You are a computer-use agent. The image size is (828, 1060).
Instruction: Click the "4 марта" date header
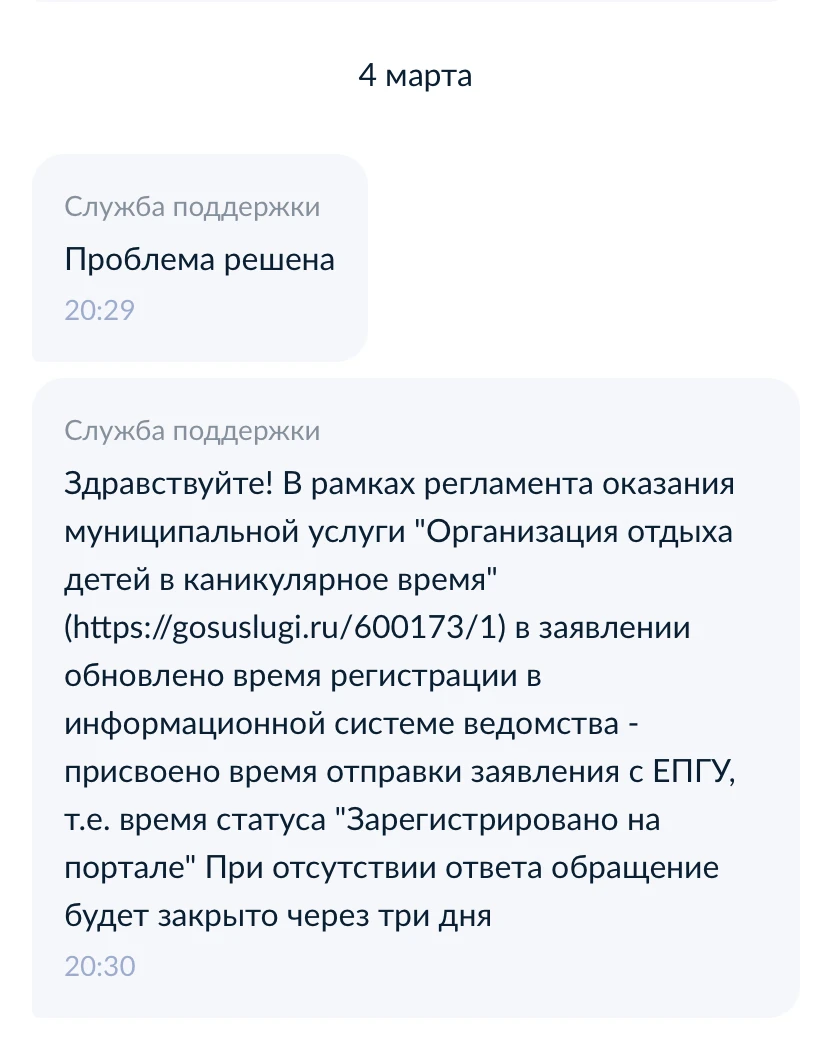[415, 76]
